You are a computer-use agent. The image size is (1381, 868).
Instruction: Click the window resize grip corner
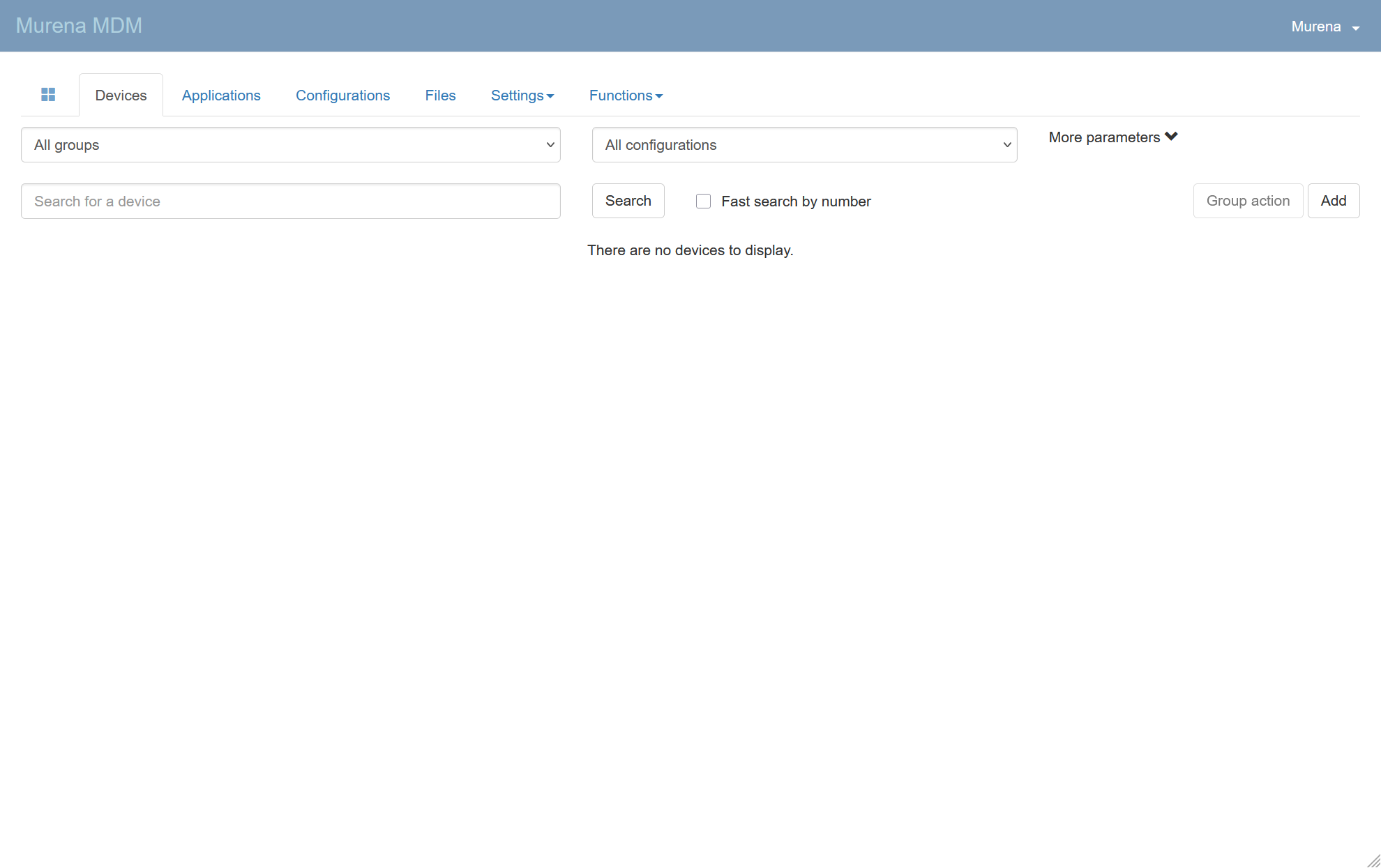pyautogui.click(x=1373, y=860)
